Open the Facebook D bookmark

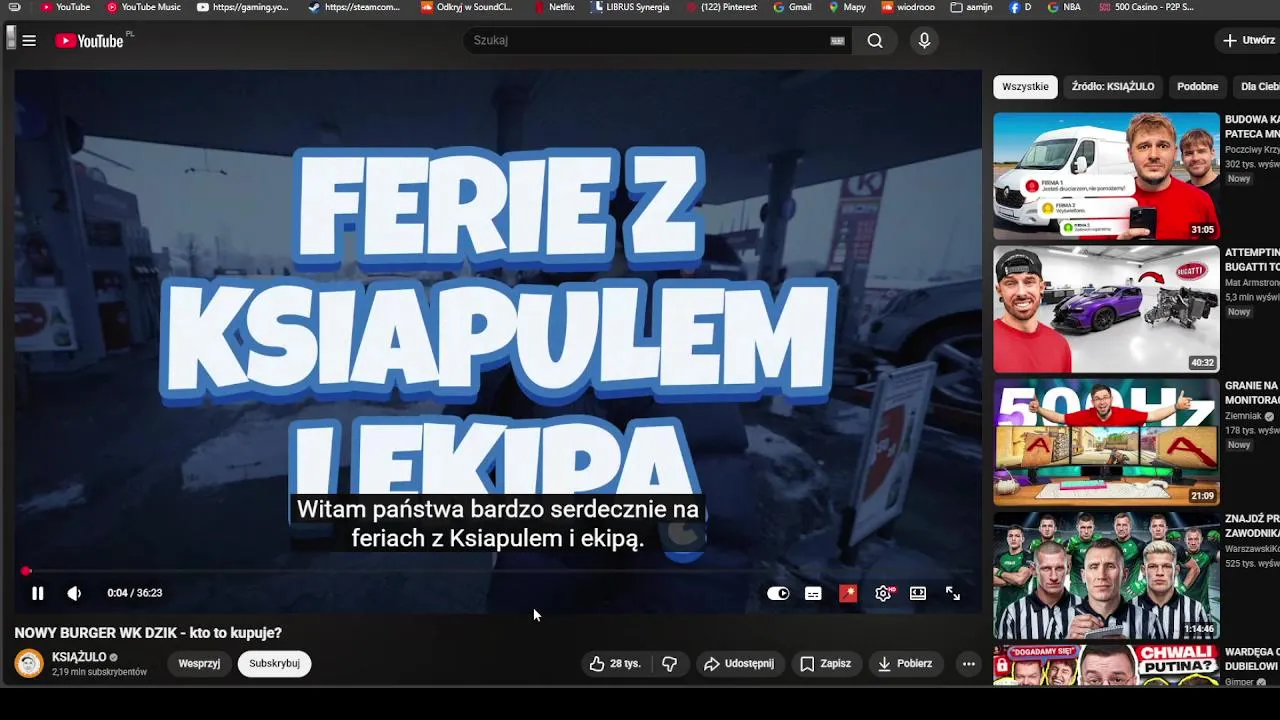click(1020, 7)
